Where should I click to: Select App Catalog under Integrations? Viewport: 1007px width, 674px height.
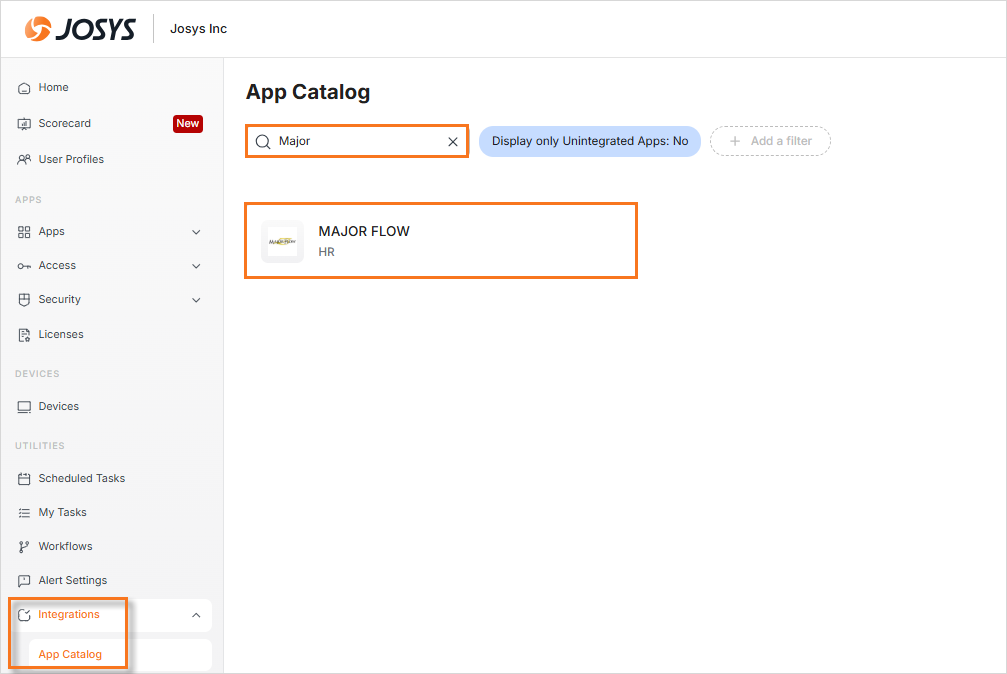click(70, 655)
